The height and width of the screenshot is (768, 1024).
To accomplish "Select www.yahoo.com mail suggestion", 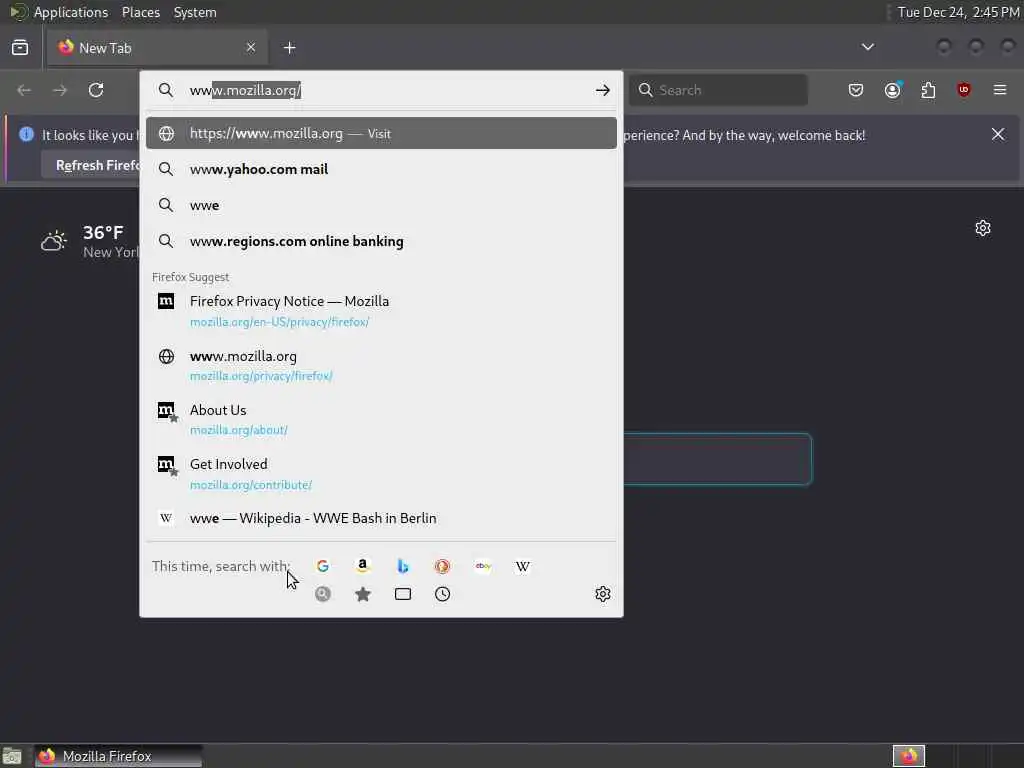I will point(381,169).
